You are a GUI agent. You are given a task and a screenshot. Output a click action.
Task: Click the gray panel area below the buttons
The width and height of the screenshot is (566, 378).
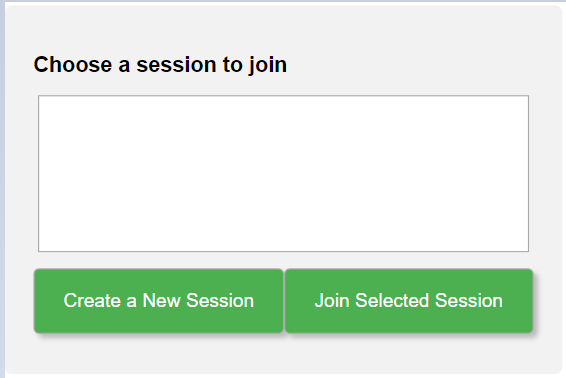[283, 354]
